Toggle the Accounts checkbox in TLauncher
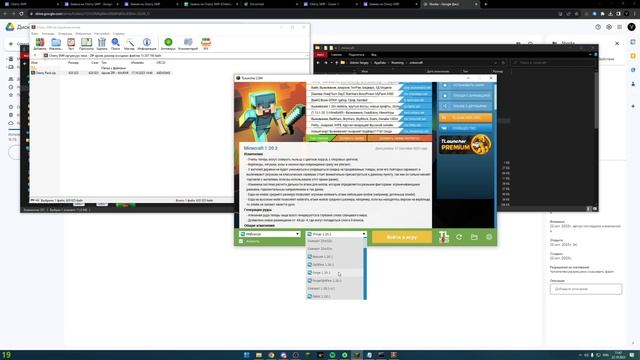The image size is (640, 360). (x=241, y=241)
